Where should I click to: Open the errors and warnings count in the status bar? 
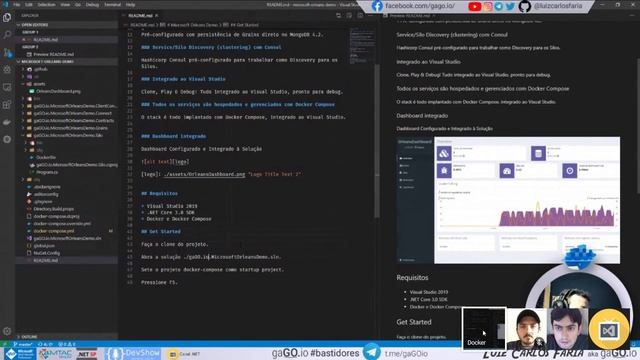coord(67,344)
